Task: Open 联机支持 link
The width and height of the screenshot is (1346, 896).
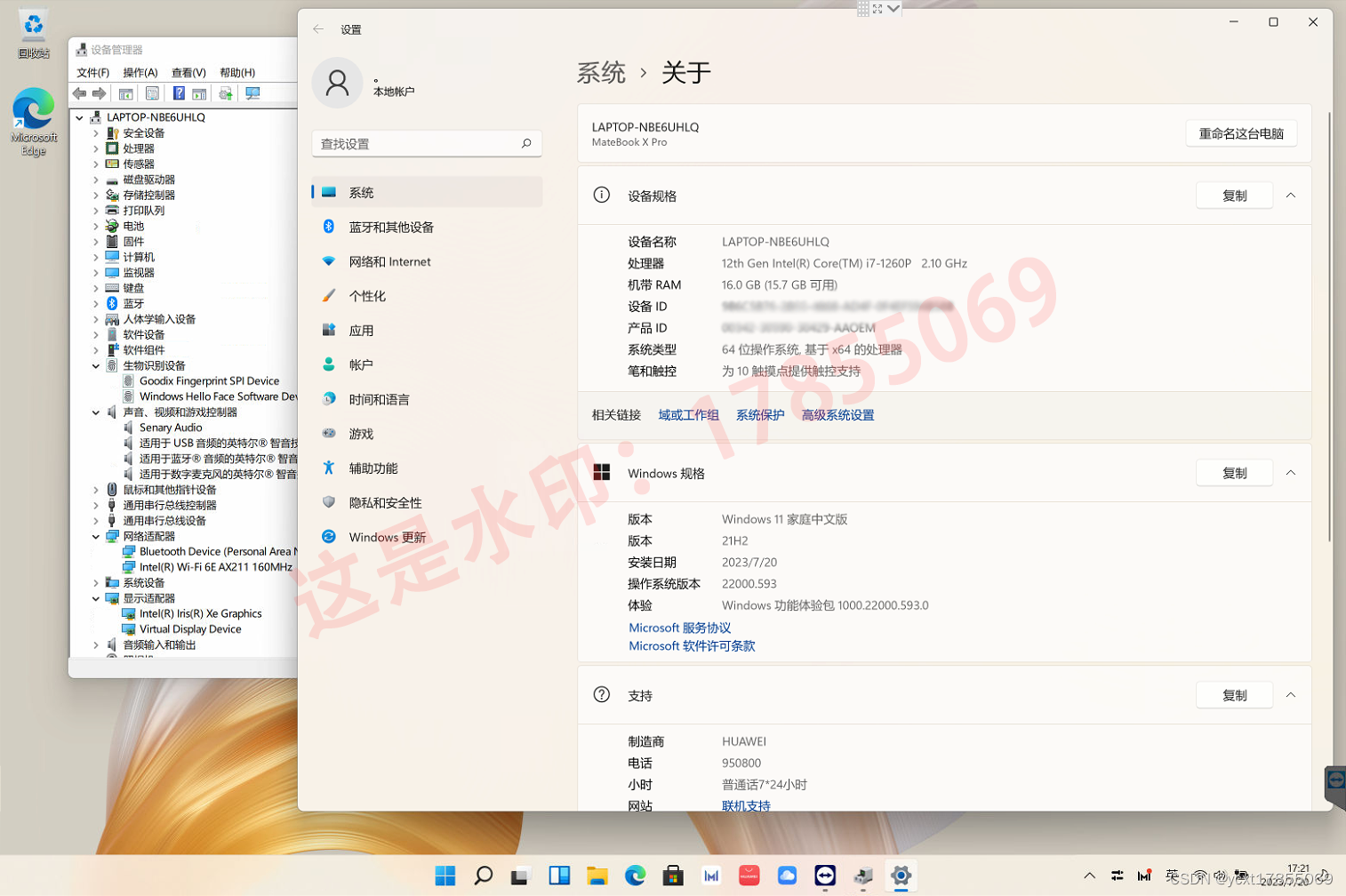Action: (746, 806)
